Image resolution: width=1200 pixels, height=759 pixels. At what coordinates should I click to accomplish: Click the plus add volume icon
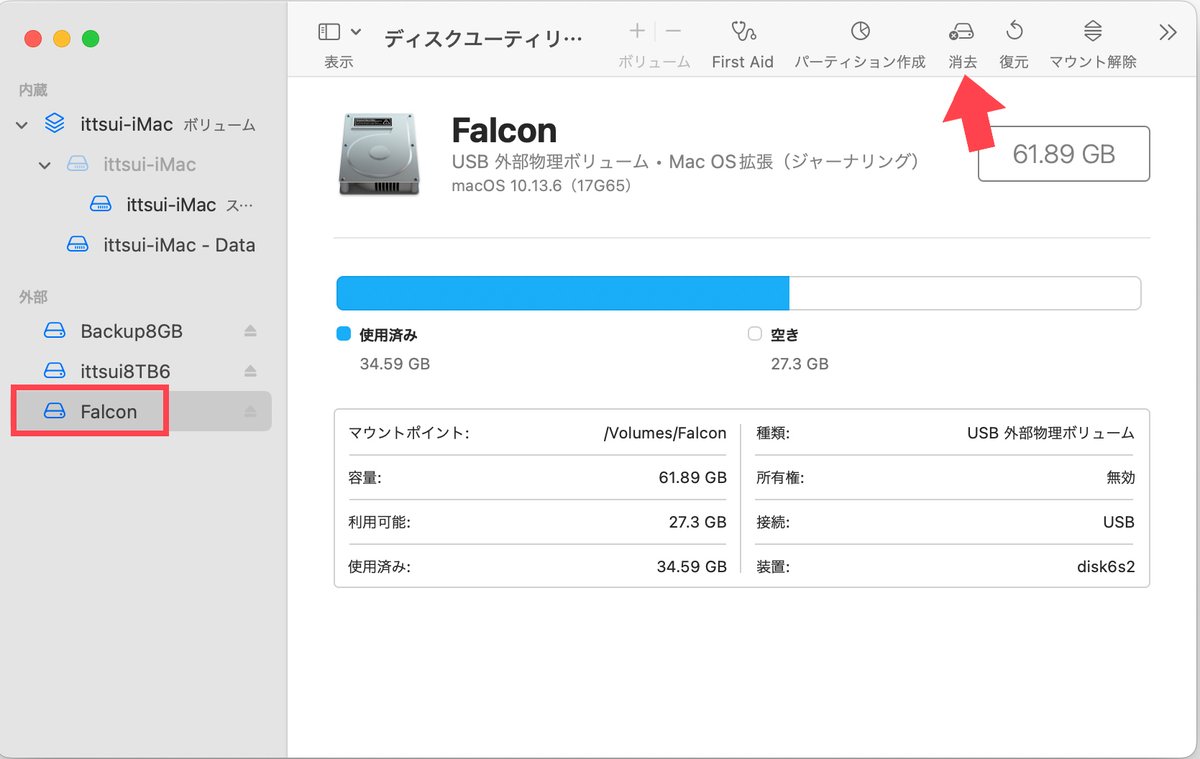(637, 31)
